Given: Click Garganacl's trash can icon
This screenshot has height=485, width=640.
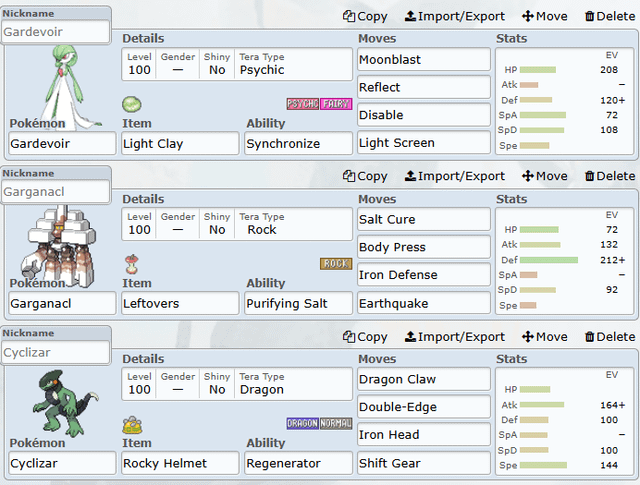Looking at the screenshot, I should pyautogui.click(x=589, y=176).
